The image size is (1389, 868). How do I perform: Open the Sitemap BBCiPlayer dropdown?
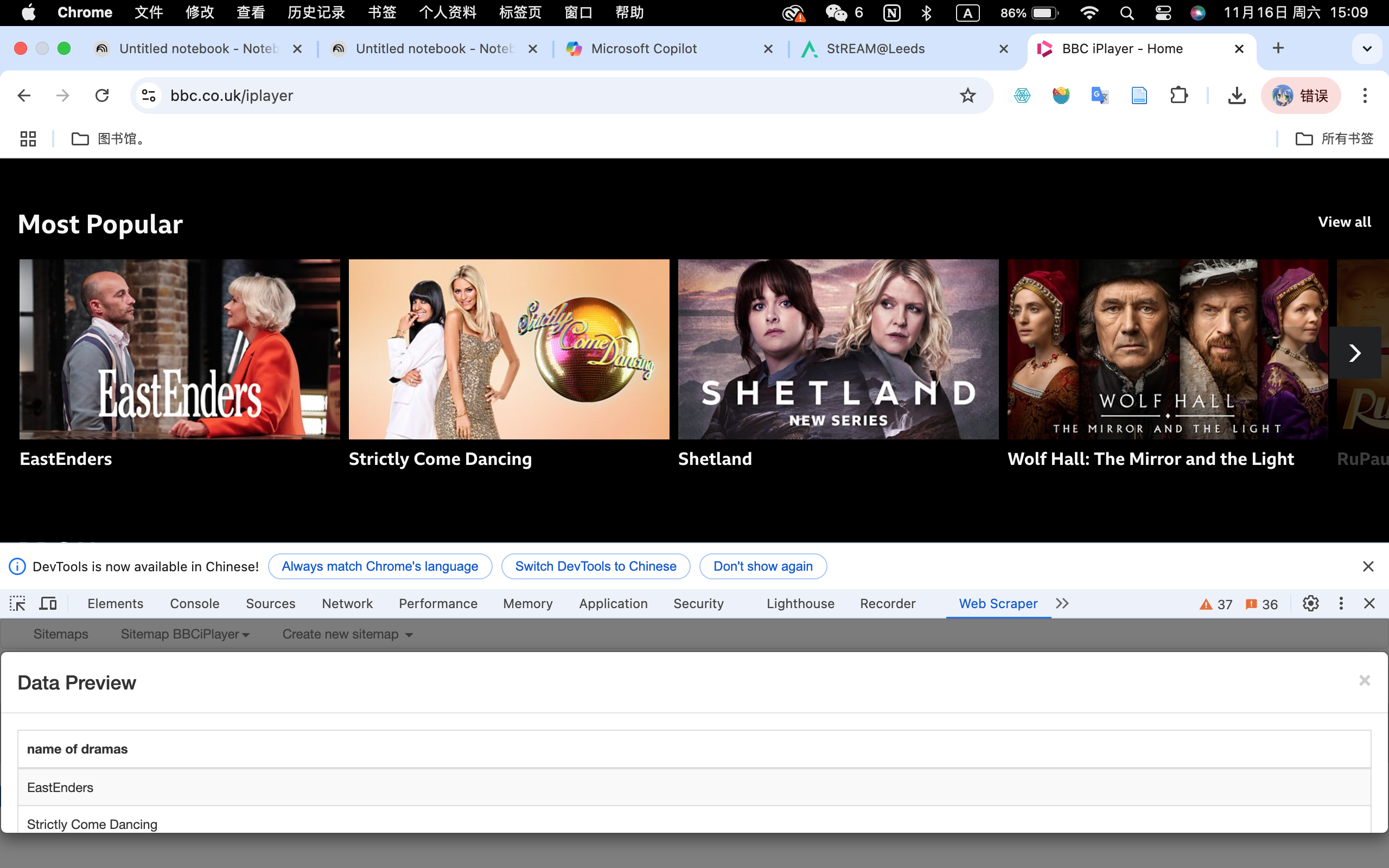[x=184, y=634]
